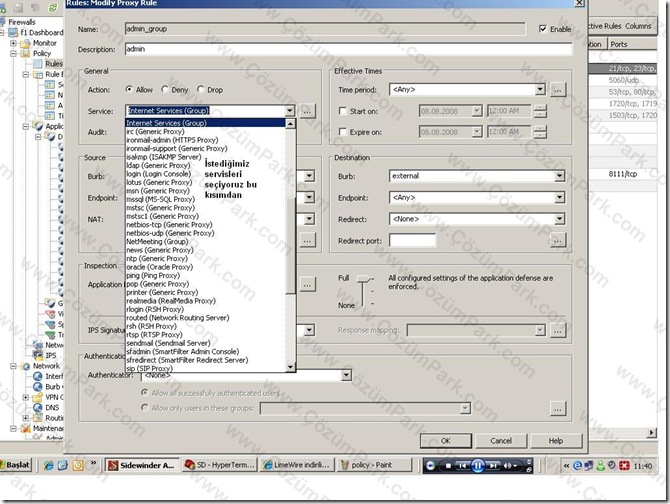Select Allow all successfully authenticated users option
Viewport: 670px width, 504px height.
click(144, 392)
